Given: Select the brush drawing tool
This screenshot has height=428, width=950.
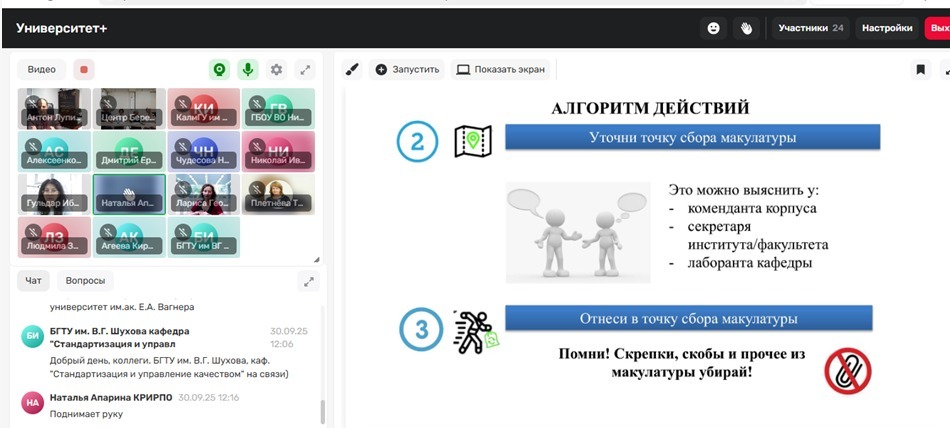Looking at the screenshot, I should [x=351, y=70].
